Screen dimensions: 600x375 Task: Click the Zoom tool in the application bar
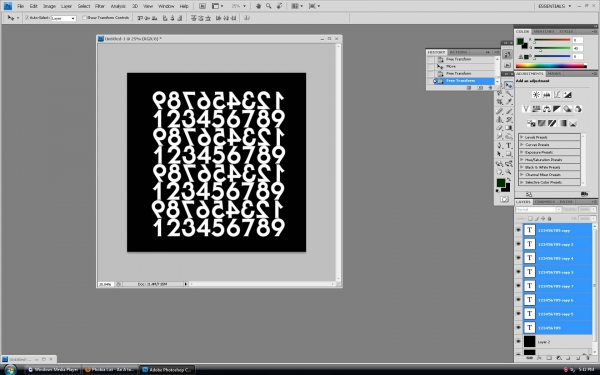click(269, 6)
